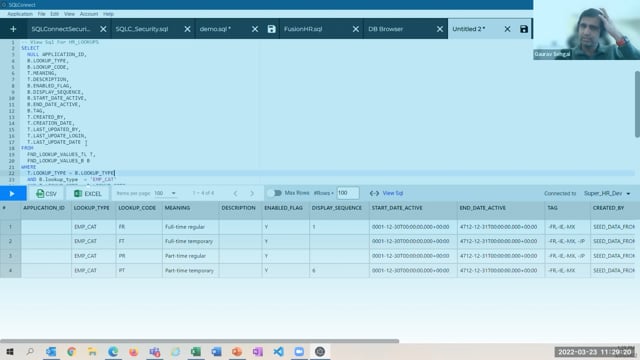Click the editor vertical scrollbar
Screen dimensions: 640x360
pos(637,104)
